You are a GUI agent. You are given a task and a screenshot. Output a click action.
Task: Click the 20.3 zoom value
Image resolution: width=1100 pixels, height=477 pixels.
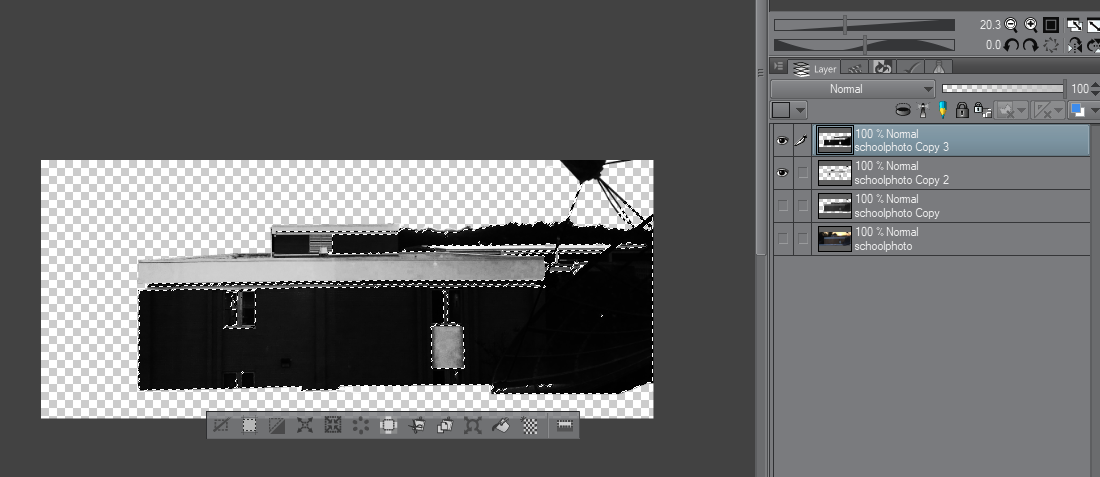pyautogui.click(x=990, y=25)
